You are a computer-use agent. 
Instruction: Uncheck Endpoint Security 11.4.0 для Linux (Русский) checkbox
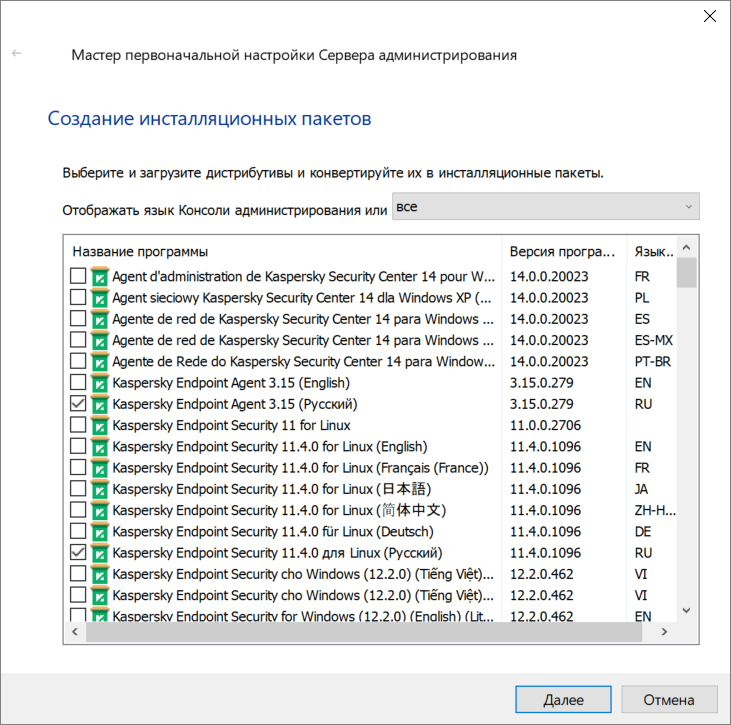(78, 552)
